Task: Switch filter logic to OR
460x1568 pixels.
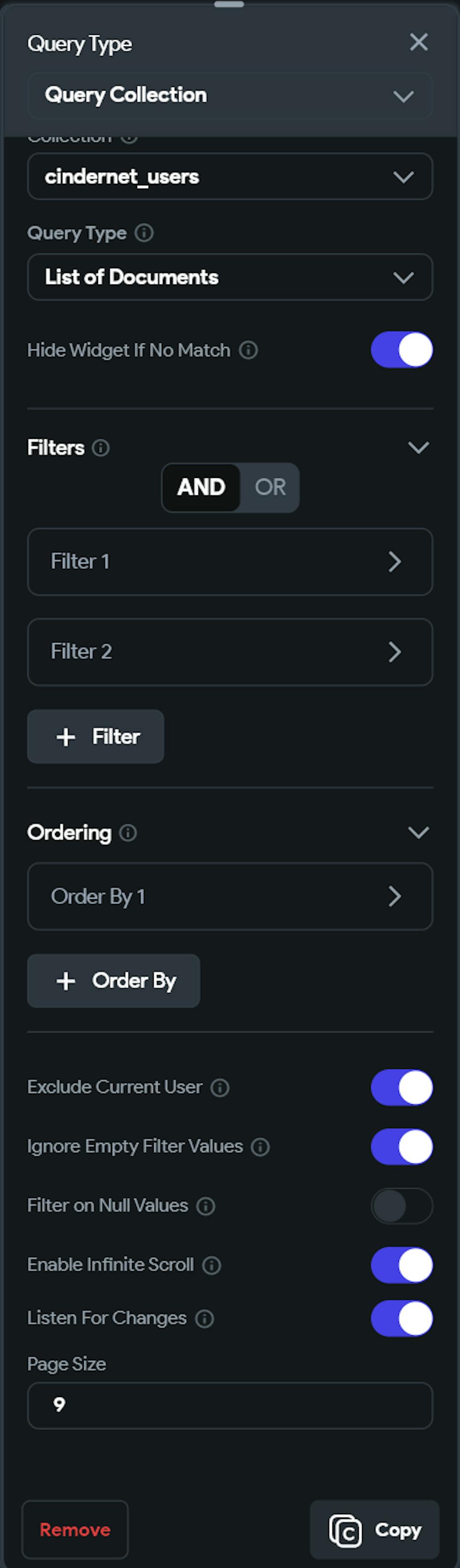Action: 270,488
